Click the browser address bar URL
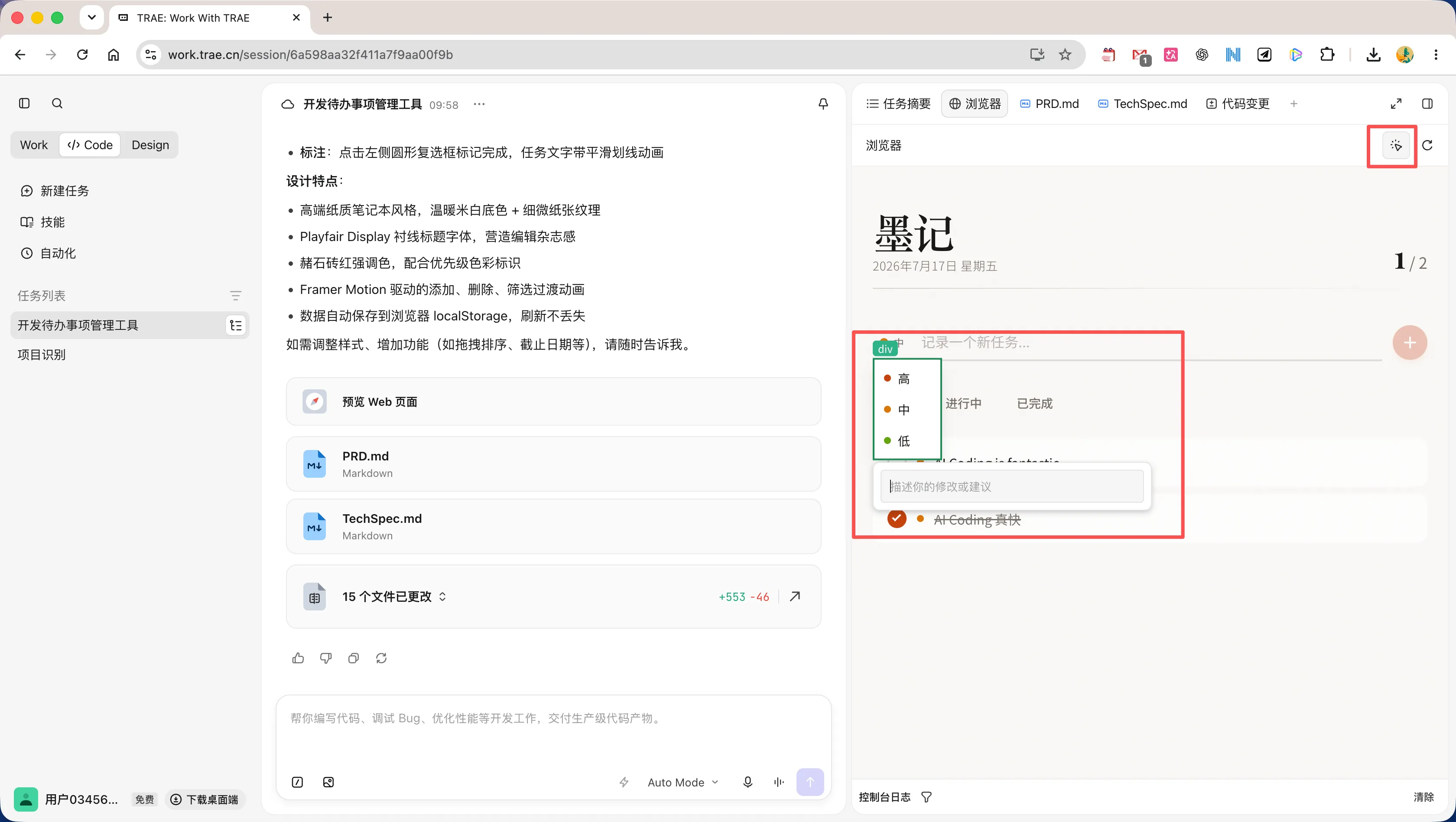 coord(310,55)
